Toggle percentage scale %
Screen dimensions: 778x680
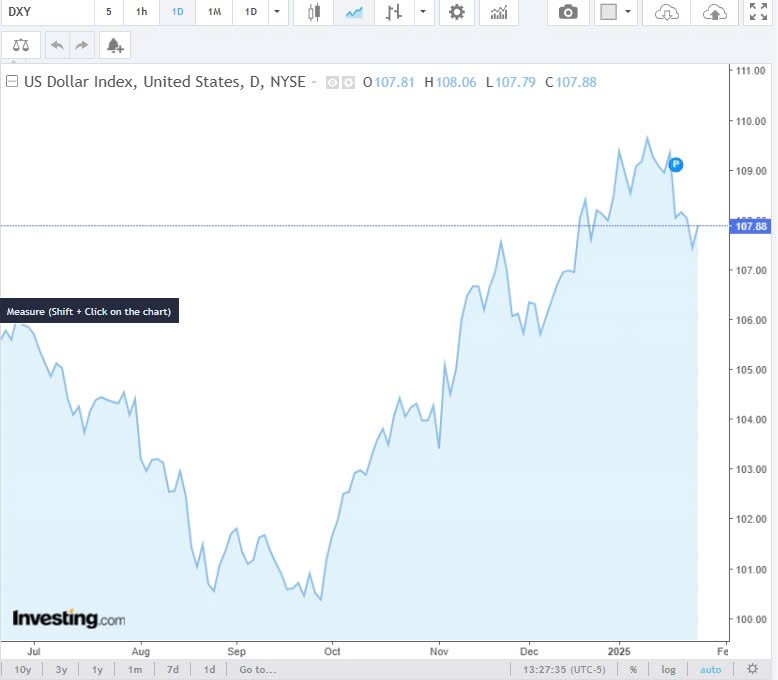633,670
